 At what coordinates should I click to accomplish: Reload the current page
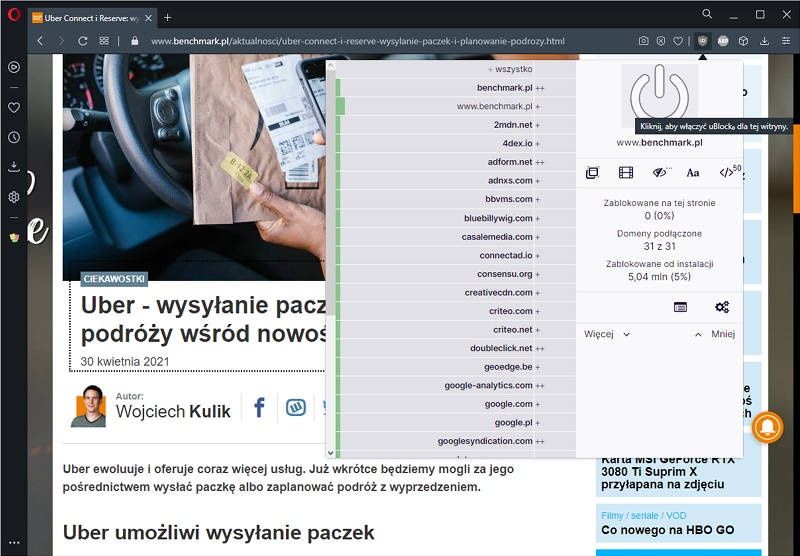tap(83, 41)
